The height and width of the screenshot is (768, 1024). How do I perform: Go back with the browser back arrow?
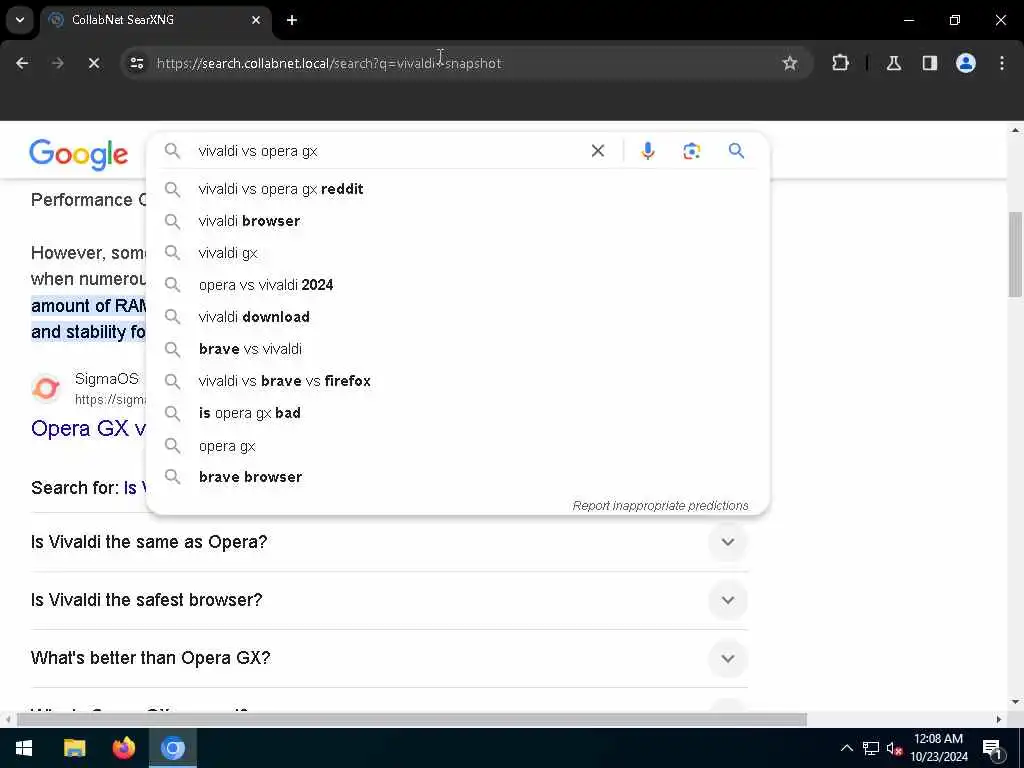click(22, 63)
